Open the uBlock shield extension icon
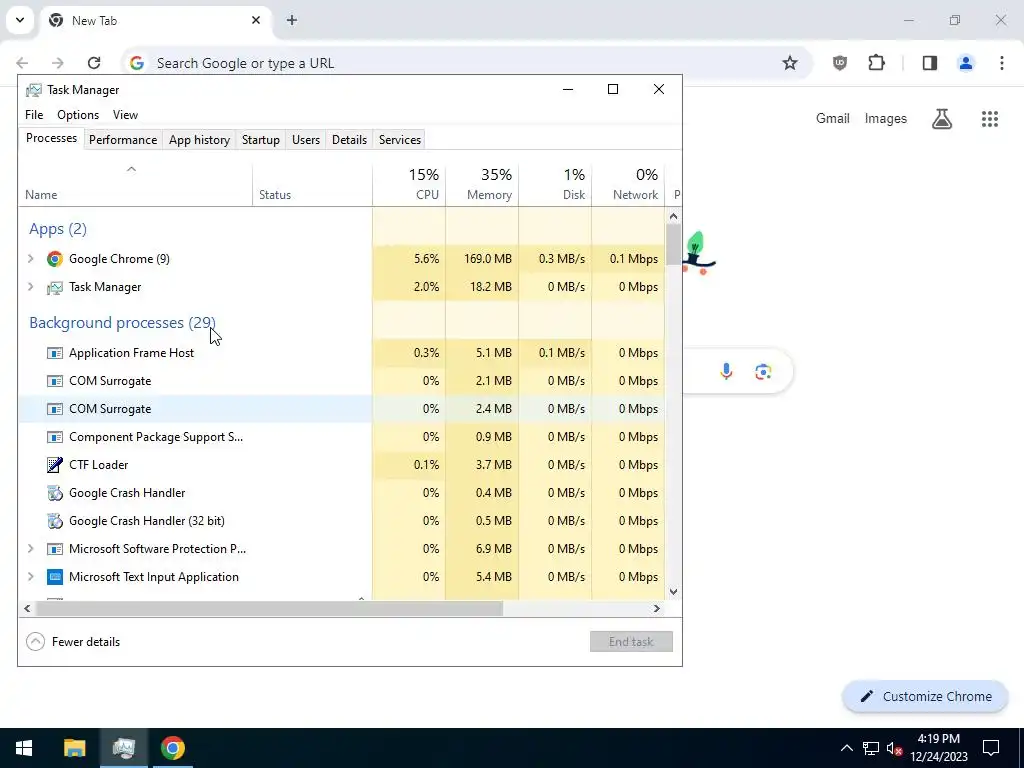 point(840,63)
